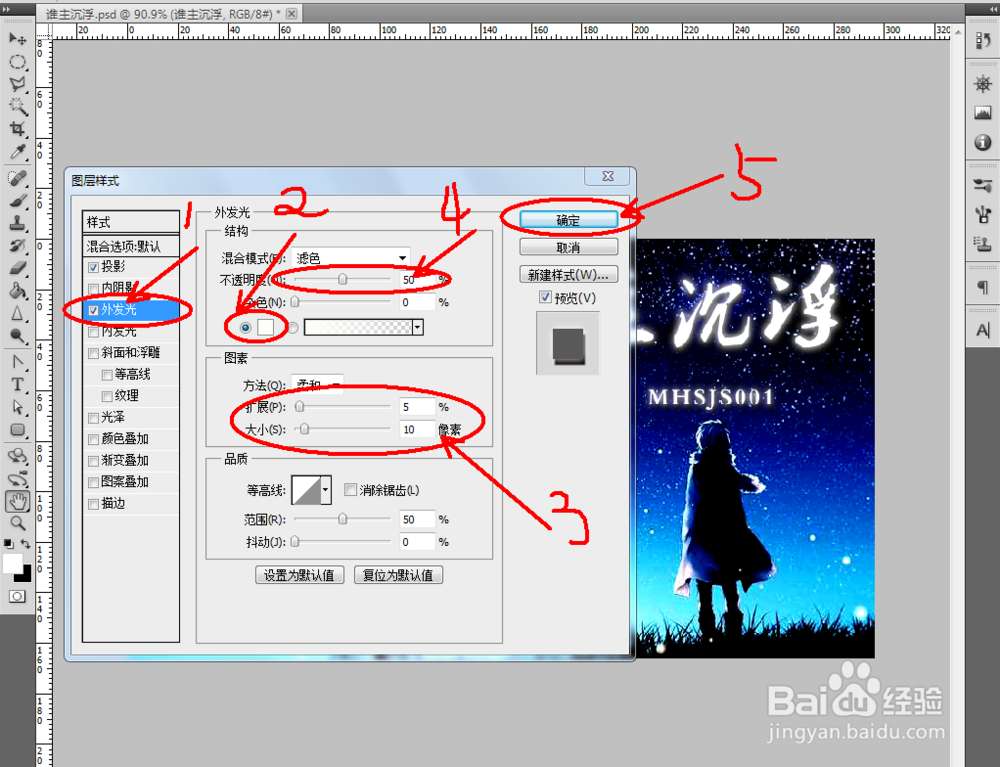Image resolution: width=1000 pixels, height=767 pixels.
Task: Select the Eraser tool
Action: pyautogui.click(x=17, y=268)
